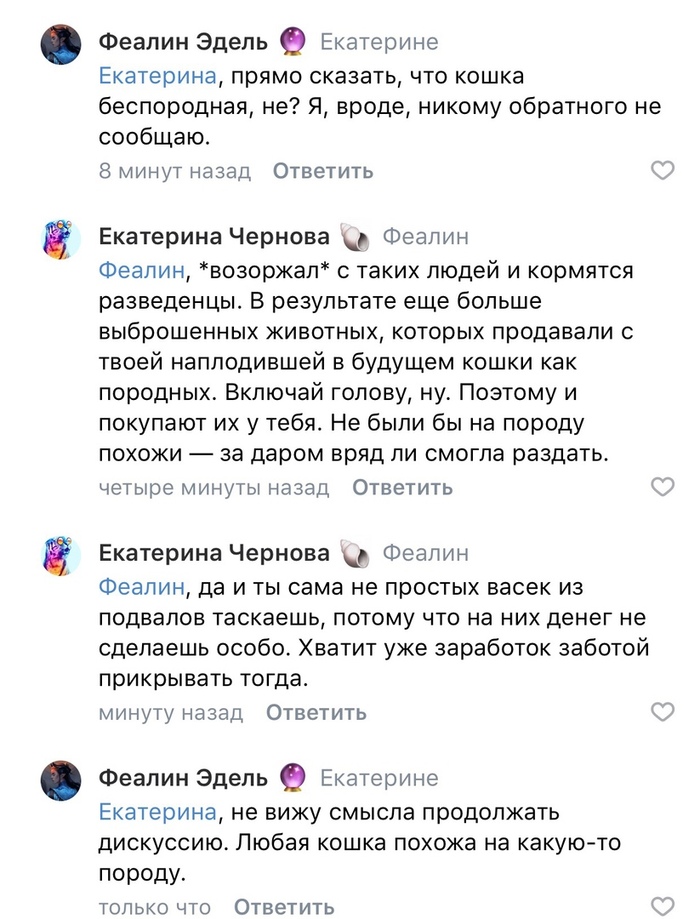
Task: Click shell icon in «да и ты сама» comment
Action: click(x=355, y=553)
